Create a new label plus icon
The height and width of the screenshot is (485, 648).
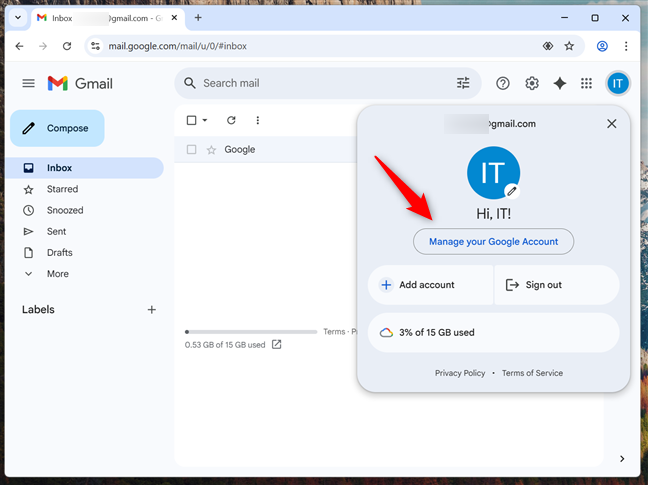[x=152, y=310]
